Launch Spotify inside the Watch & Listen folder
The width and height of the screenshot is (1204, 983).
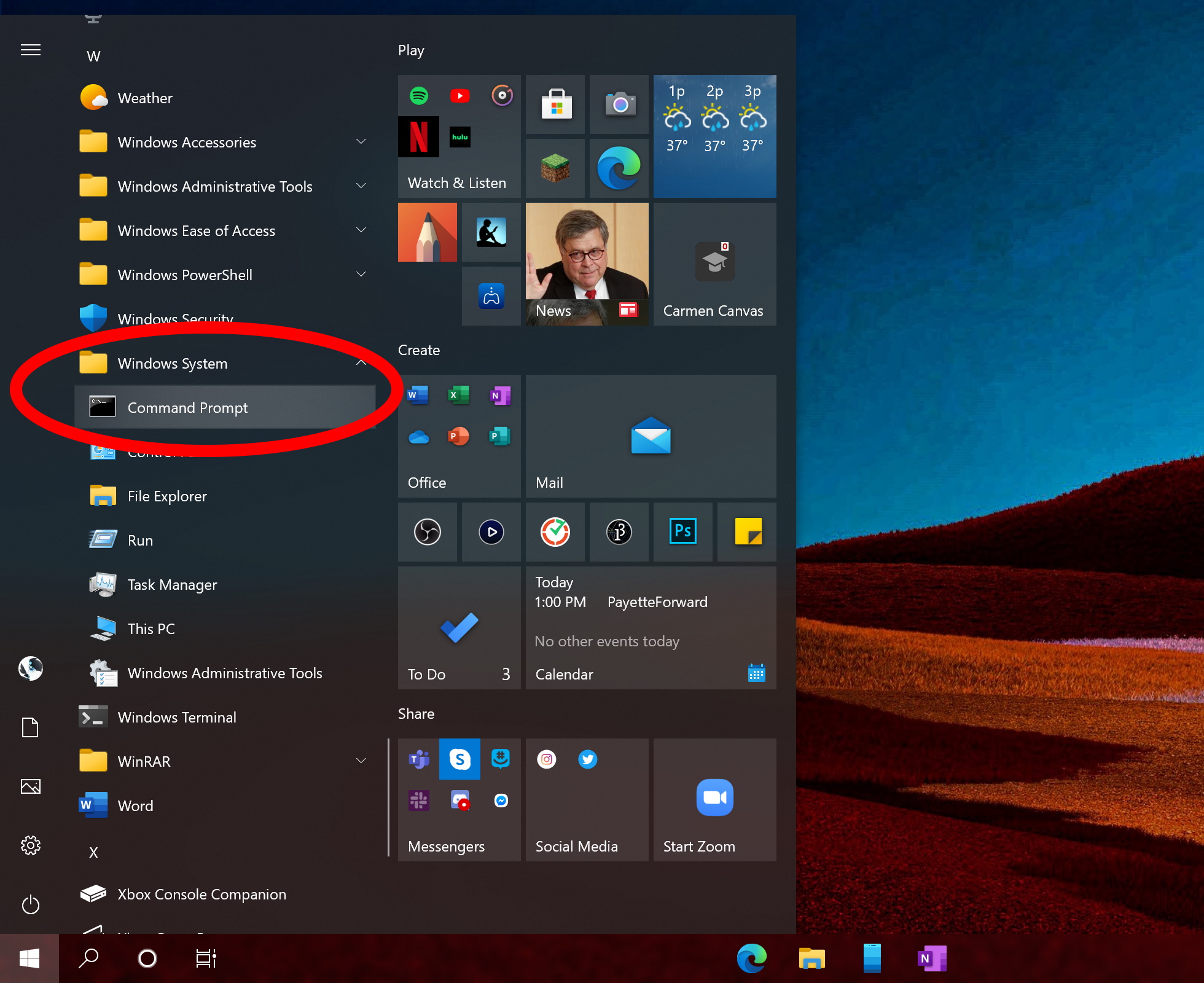point(418,95)
